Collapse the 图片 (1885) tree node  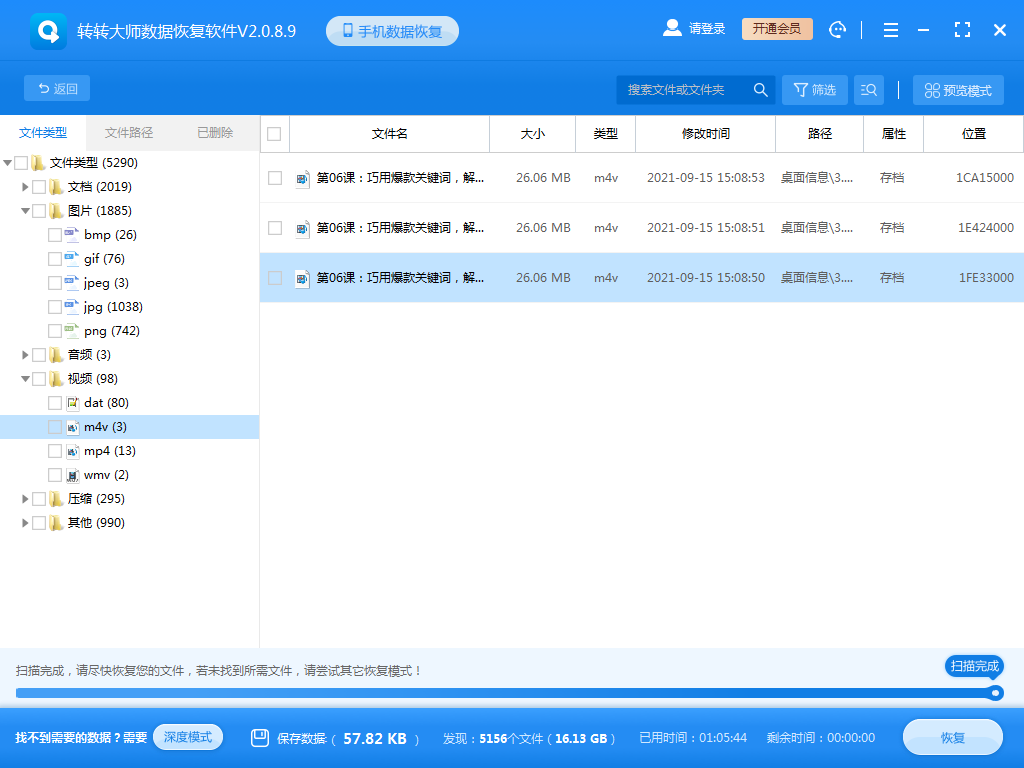point(25,210)
